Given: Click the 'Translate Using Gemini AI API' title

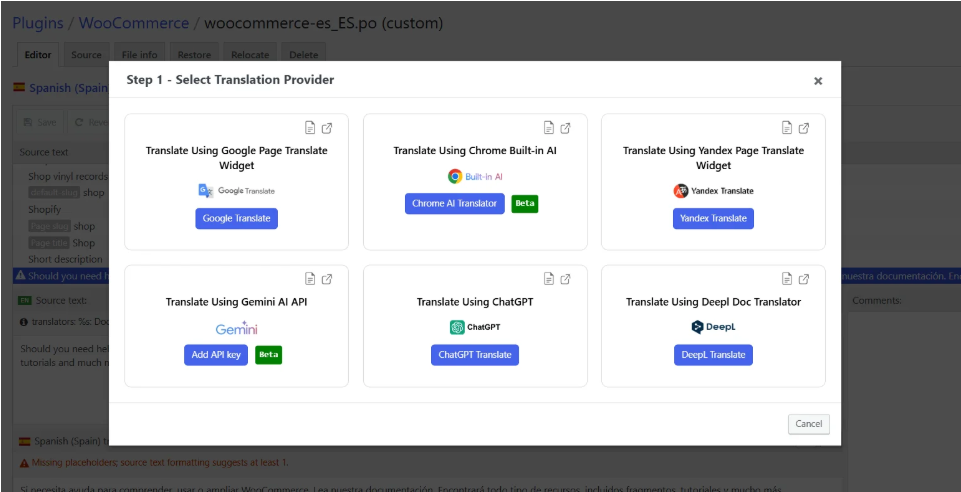Looking at the screenshot, I should 237,302.
